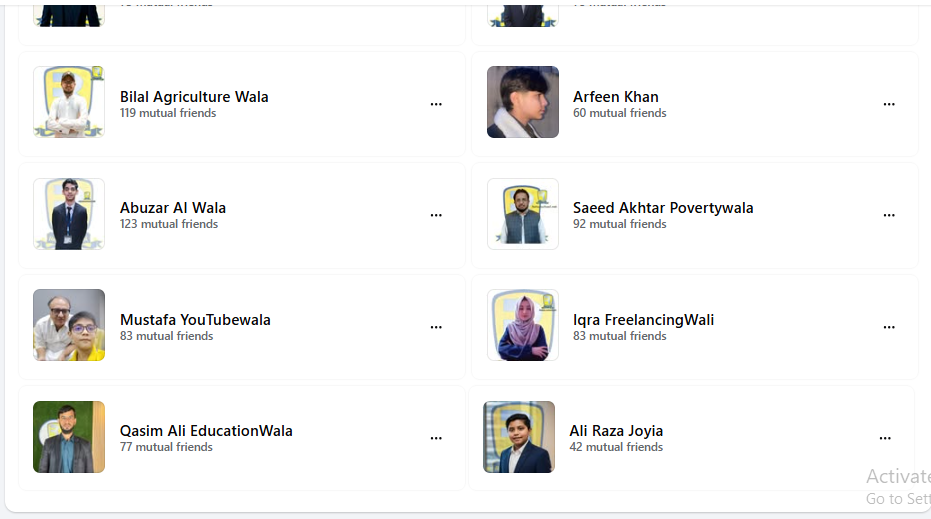Screen dimensions: 931x519
Task: Select Ali Raza Joyia's profile thumbnail
Action: [x=519, y=437]
